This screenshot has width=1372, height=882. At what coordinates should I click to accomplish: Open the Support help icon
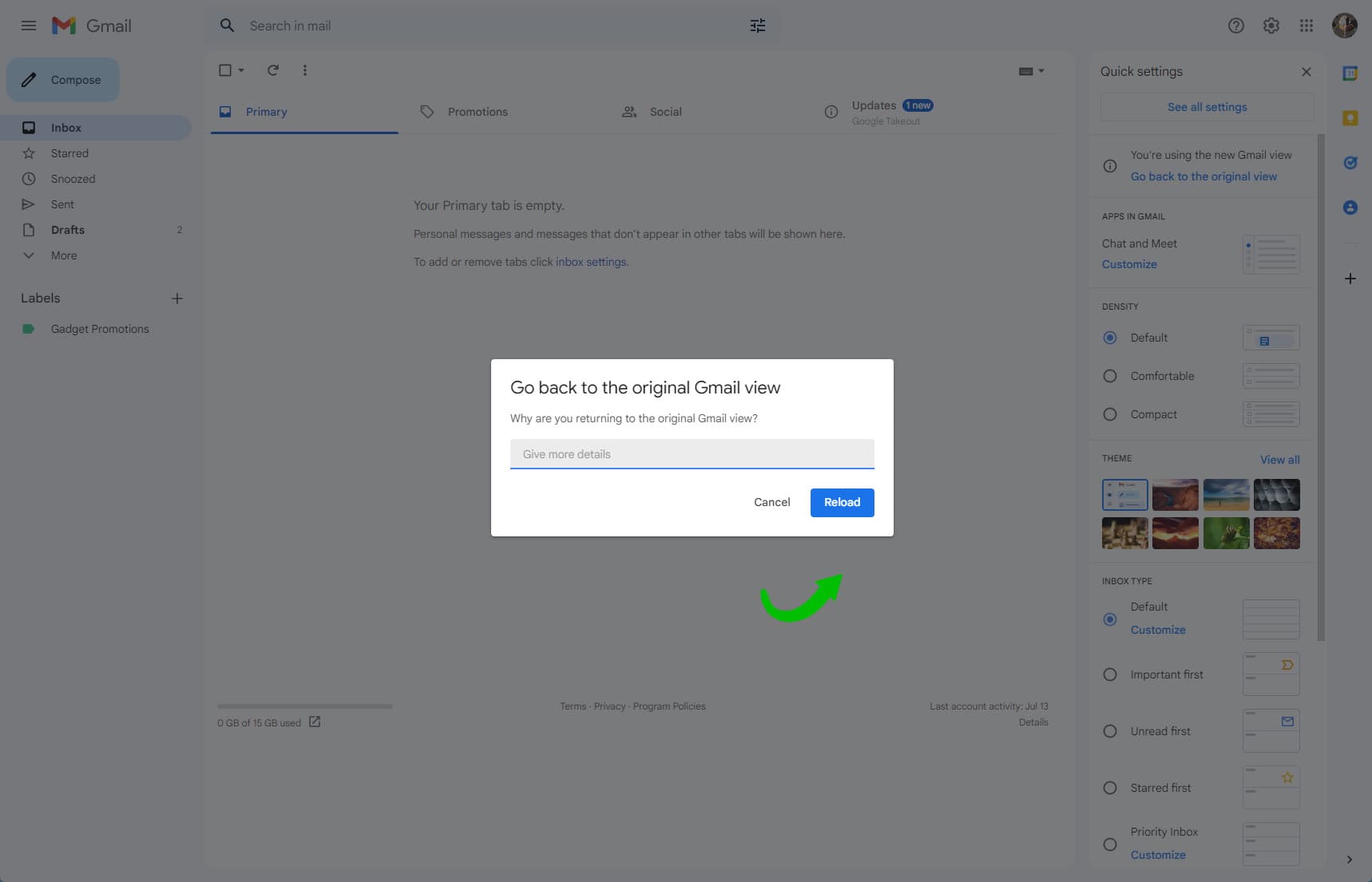click(1235, 26)
